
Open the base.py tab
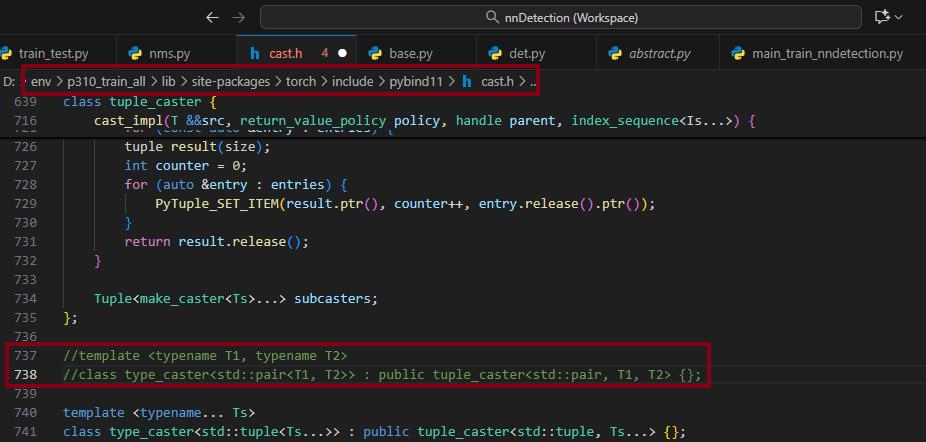pyautogui.click(x=410, y=53)
